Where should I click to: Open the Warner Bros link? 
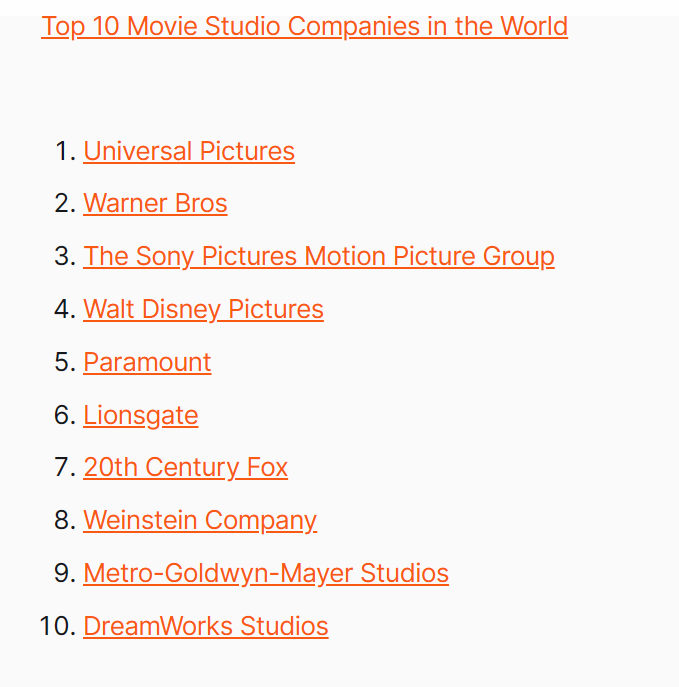pyautogui.click(x=155, y=204)
